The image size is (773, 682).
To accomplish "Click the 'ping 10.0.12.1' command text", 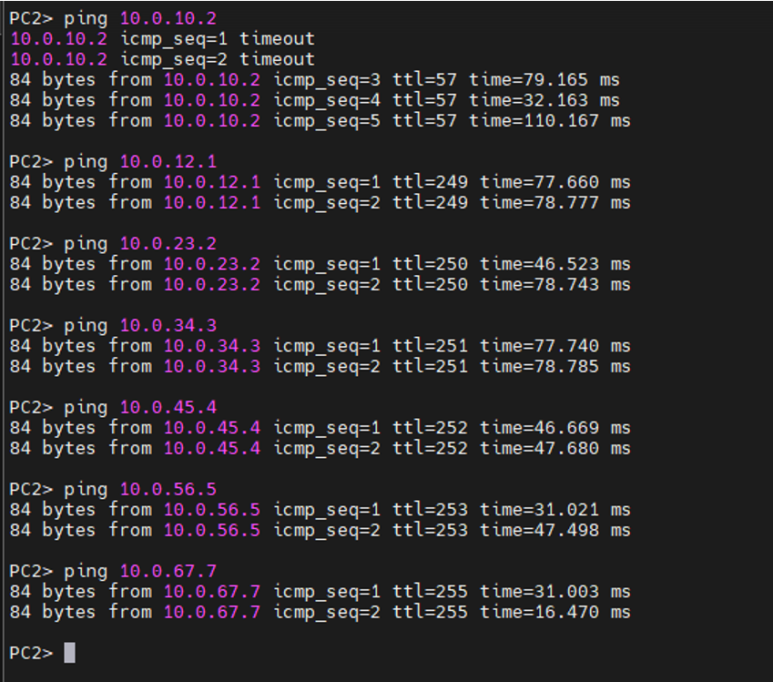I will click(x=140, y=162).
